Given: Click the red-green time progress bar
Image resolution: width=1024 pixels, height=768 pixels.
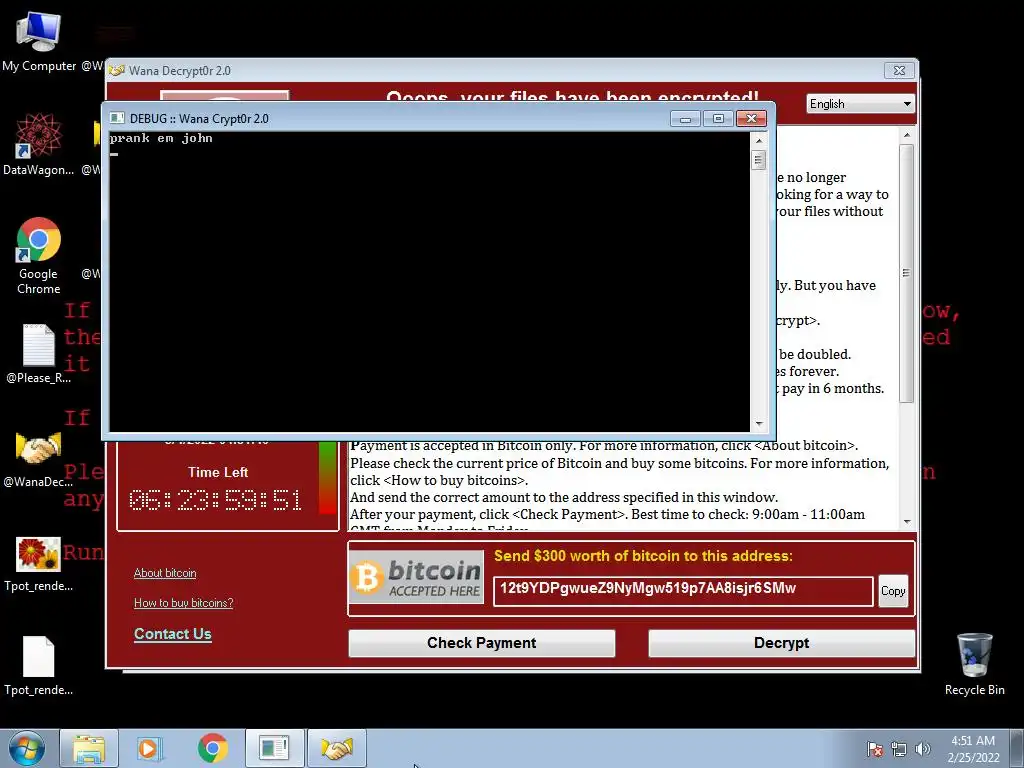Looking at the screenshot, I should click(327, 478).
